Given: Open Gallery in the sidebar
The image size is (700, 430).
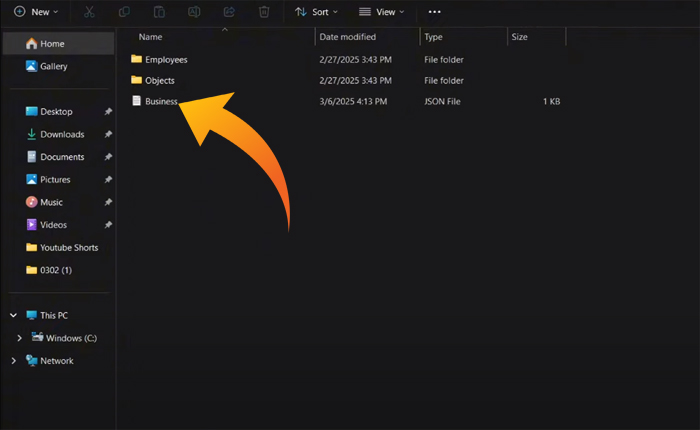Looking at the screenshot, I should 53,66.
